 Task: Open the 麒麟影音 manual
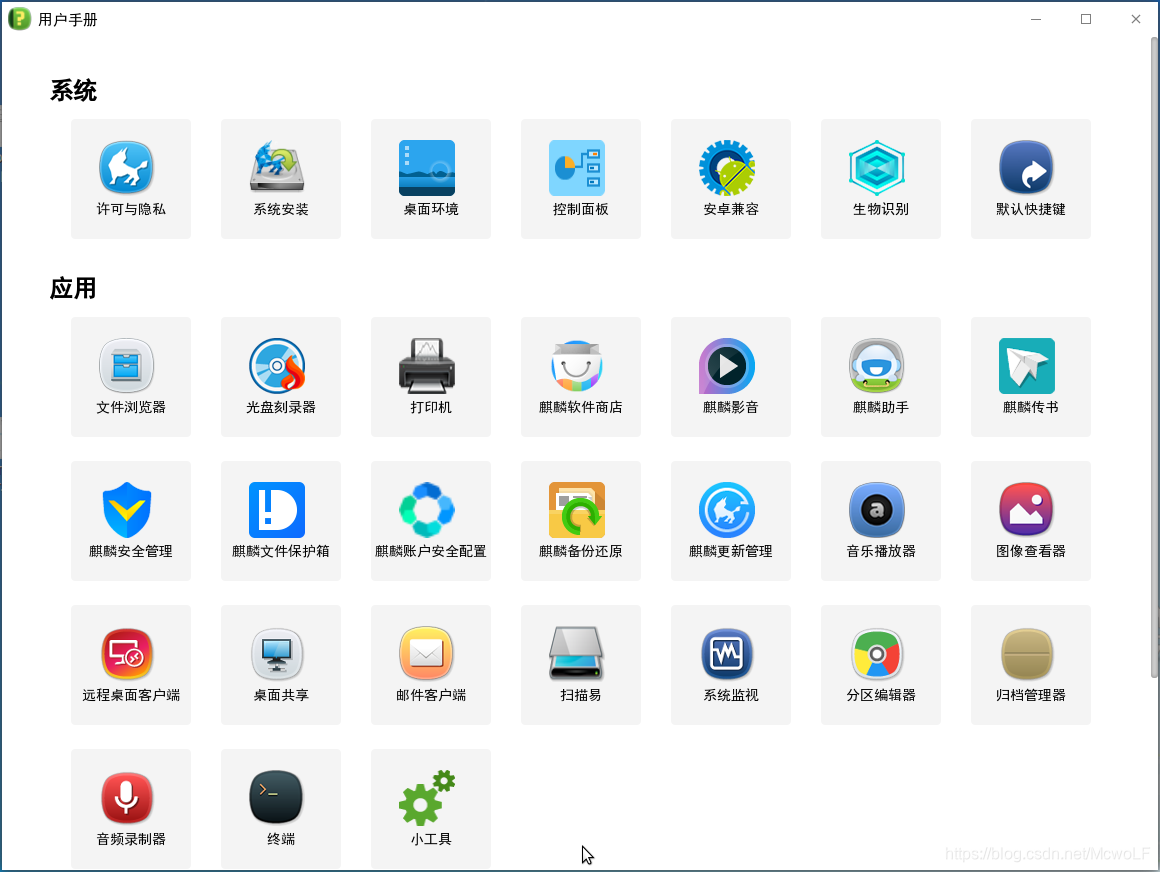pos(731,376)
